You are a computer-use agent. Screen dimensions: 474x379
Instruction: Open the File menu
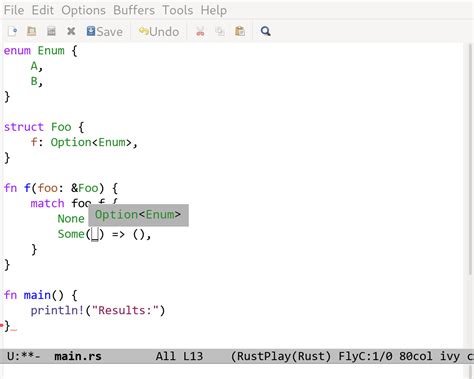pos(14,10)
